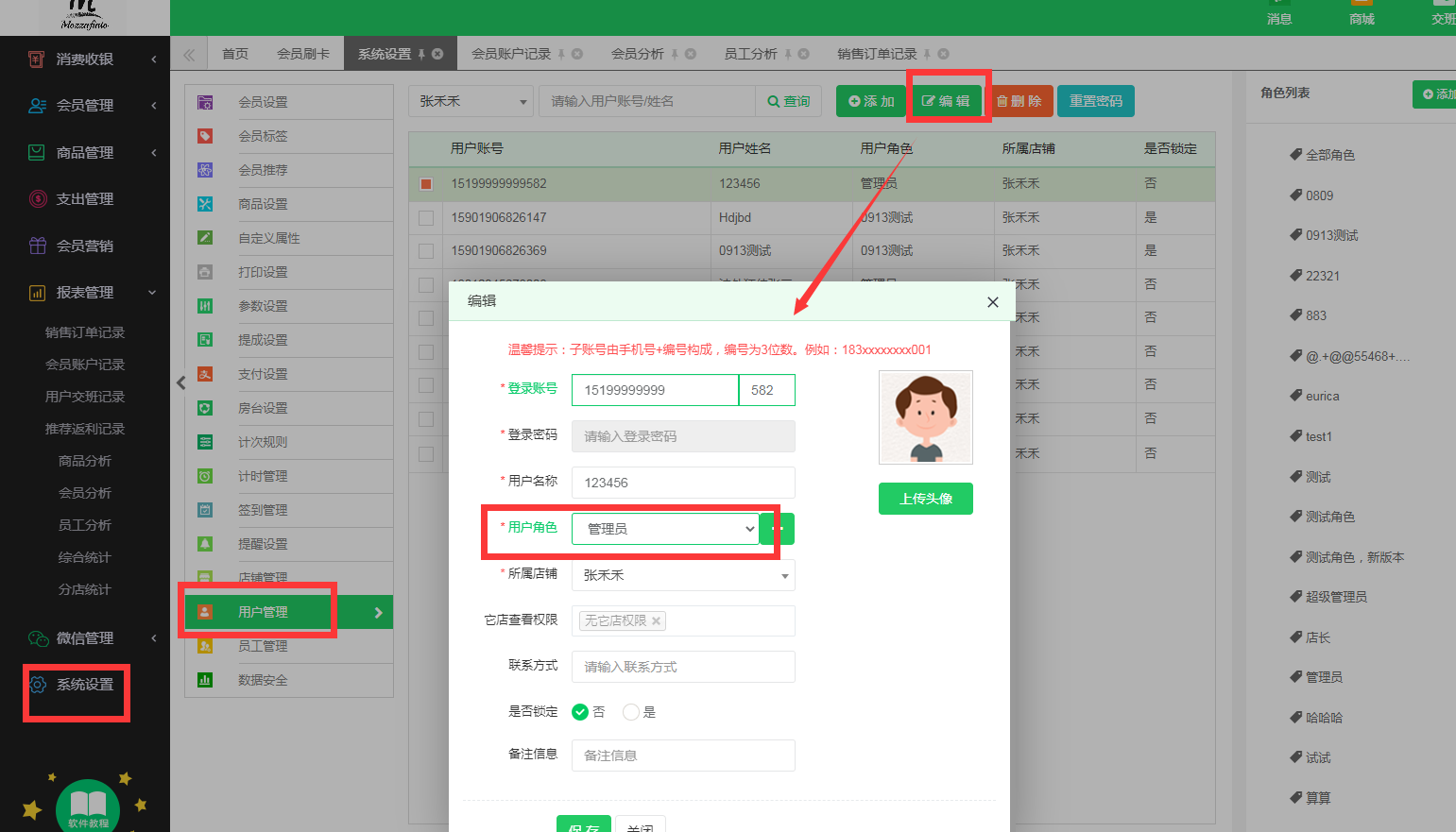Image resolution: width=1456 pixels, height=832 pixels.
Task: Open the 张禾禾 store filter dropdown
Action: [x=472, y=101]
